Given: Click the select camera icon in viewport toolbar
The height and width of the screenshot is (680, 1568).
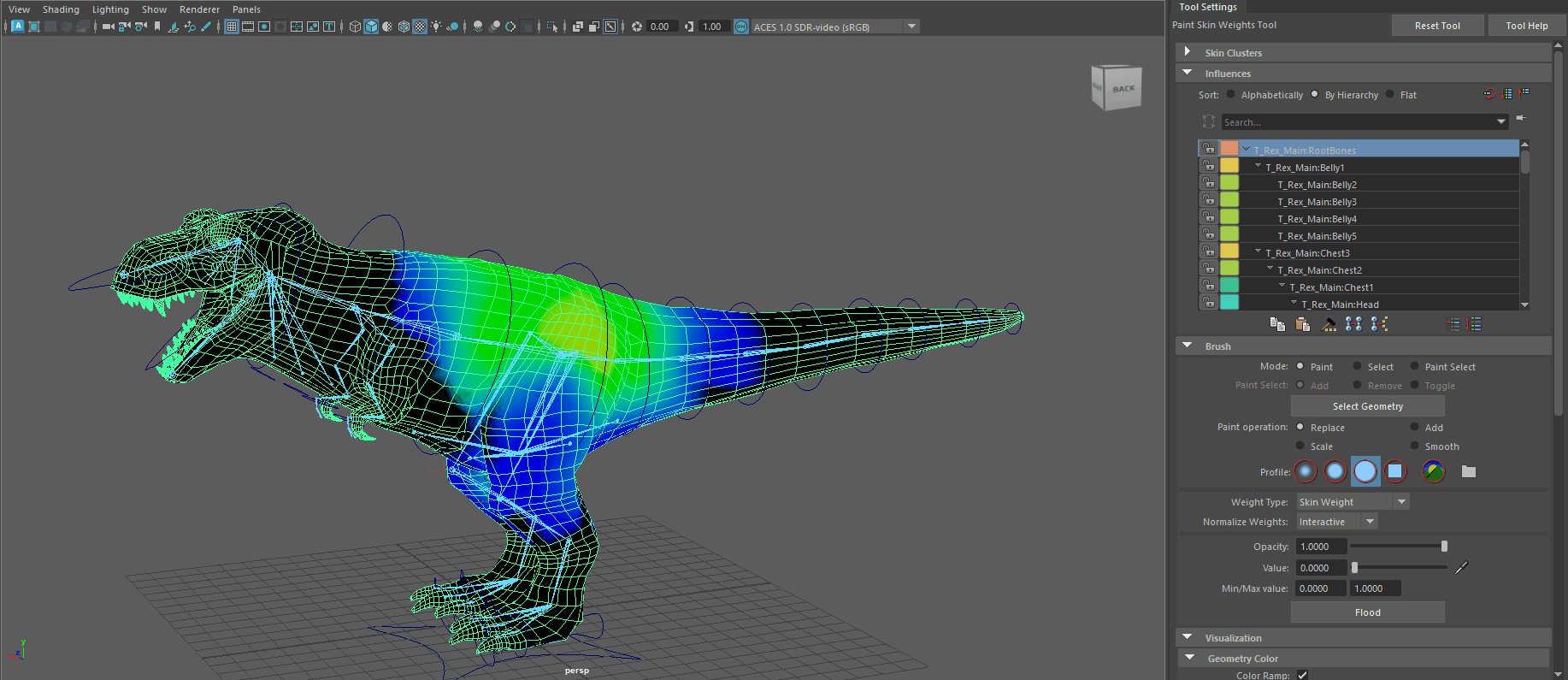Looking at the screenshot, I should click(108, 27).
